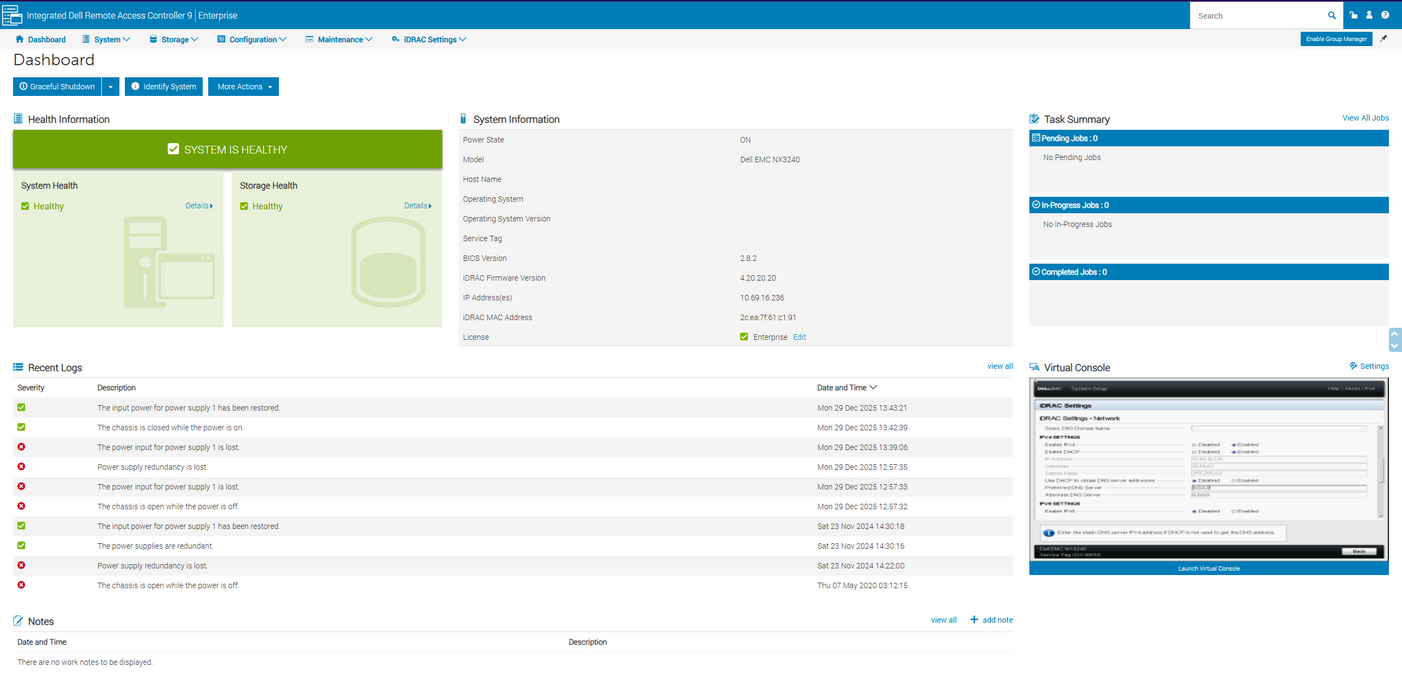
Task: Click the Notes pencil icon
Action: tap(18, 621)
